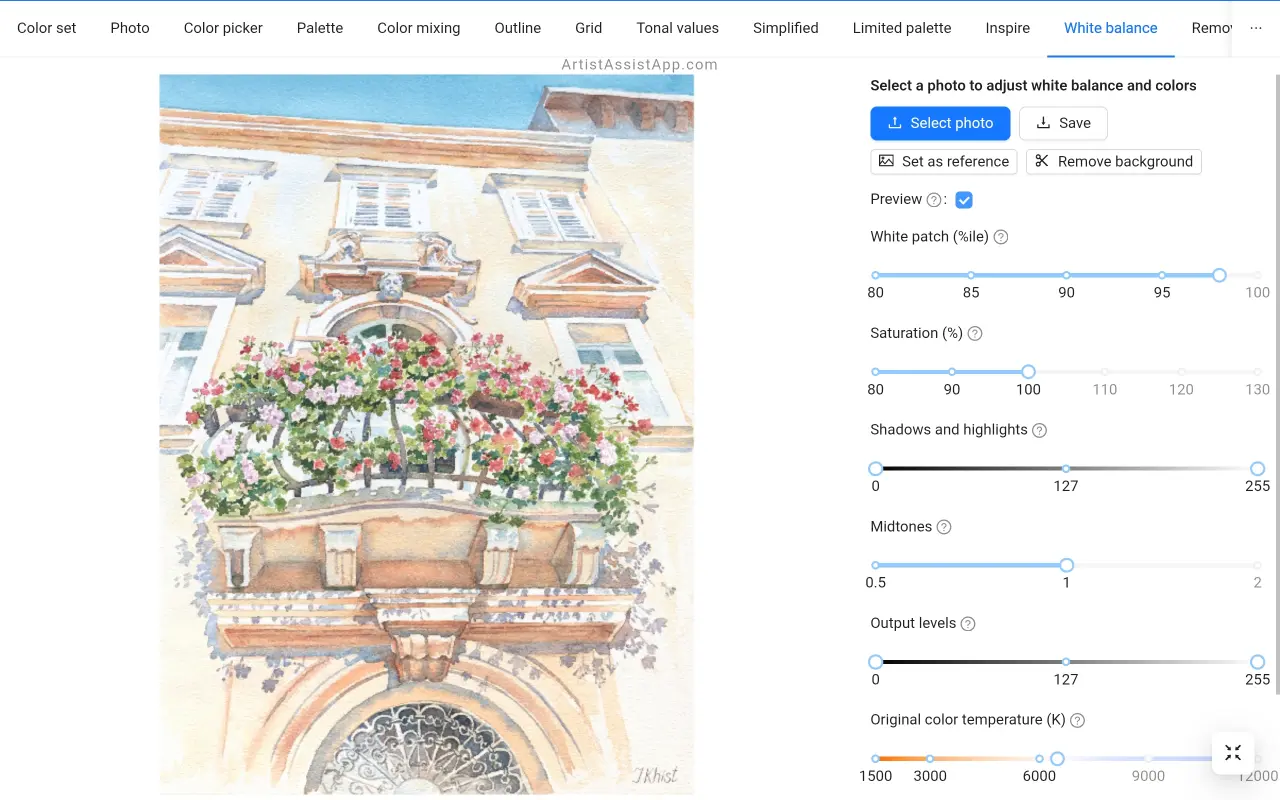Screen dimensions: 1280x800
Task: Open the Inspire tab
Action: pyautogui.click(x=1008, y=28)
